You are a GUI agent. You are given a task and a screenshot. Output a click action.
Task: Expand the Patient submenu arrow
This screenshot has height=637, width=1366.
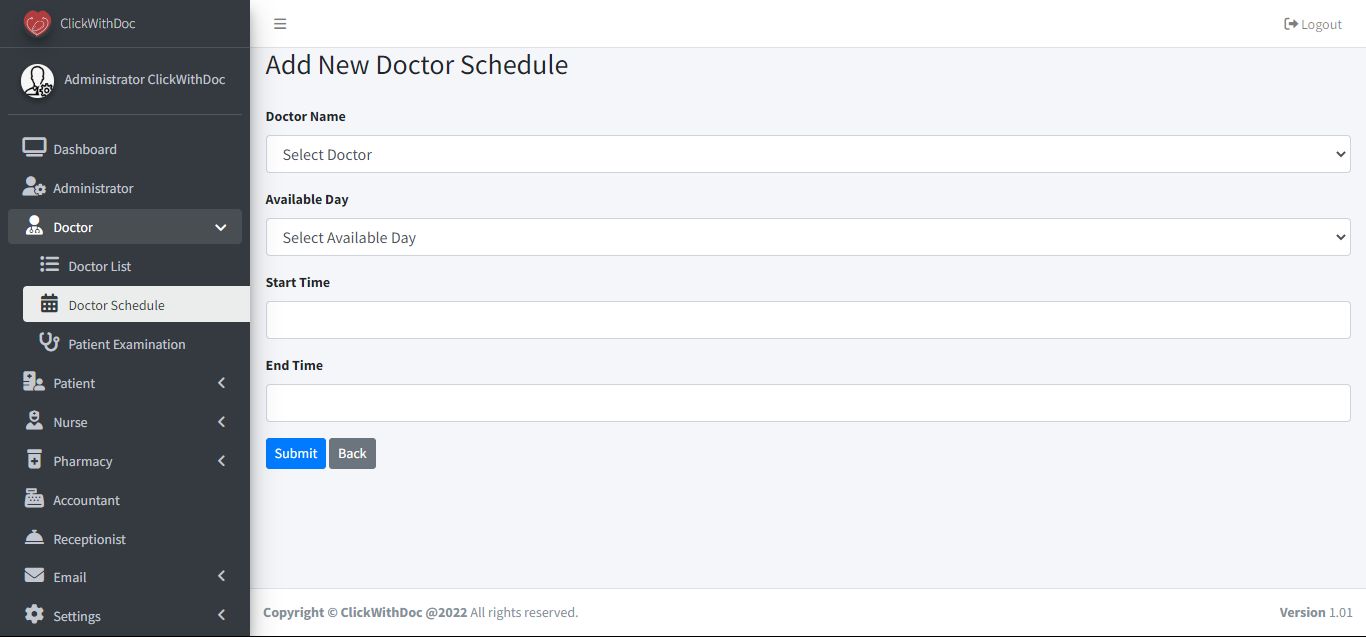(221, 383)
